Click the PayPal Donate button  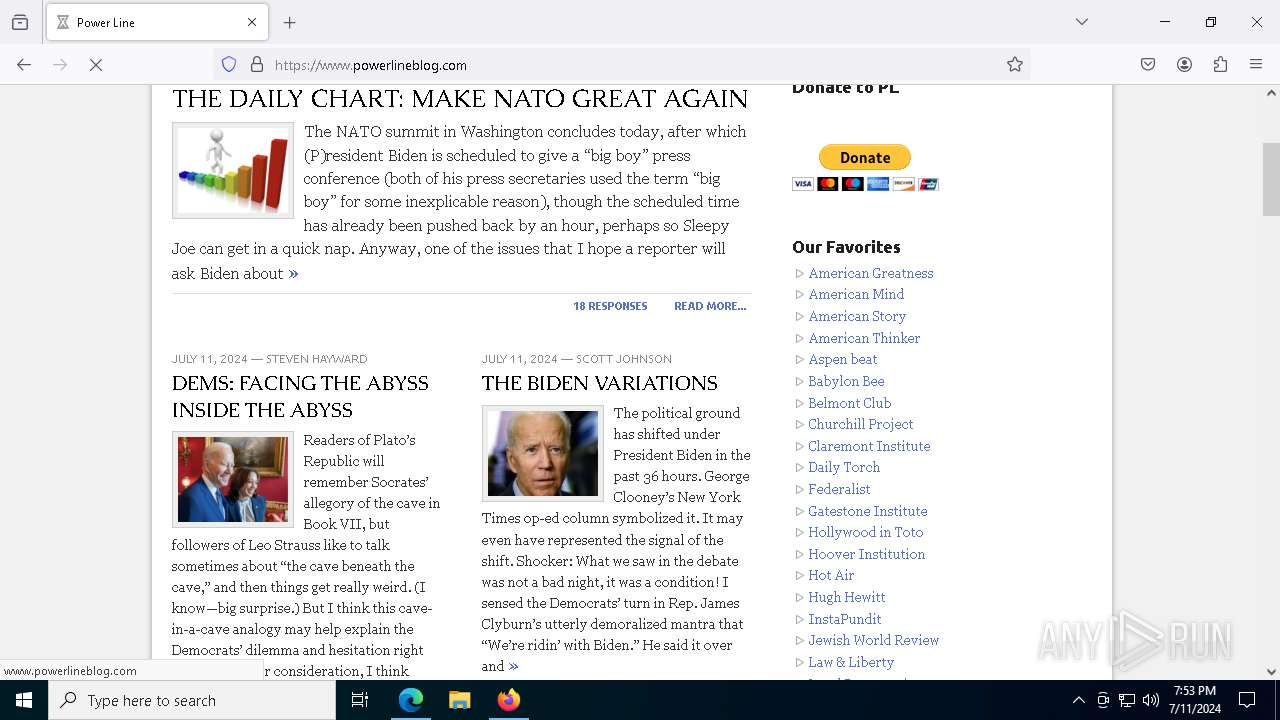[865, 157]
